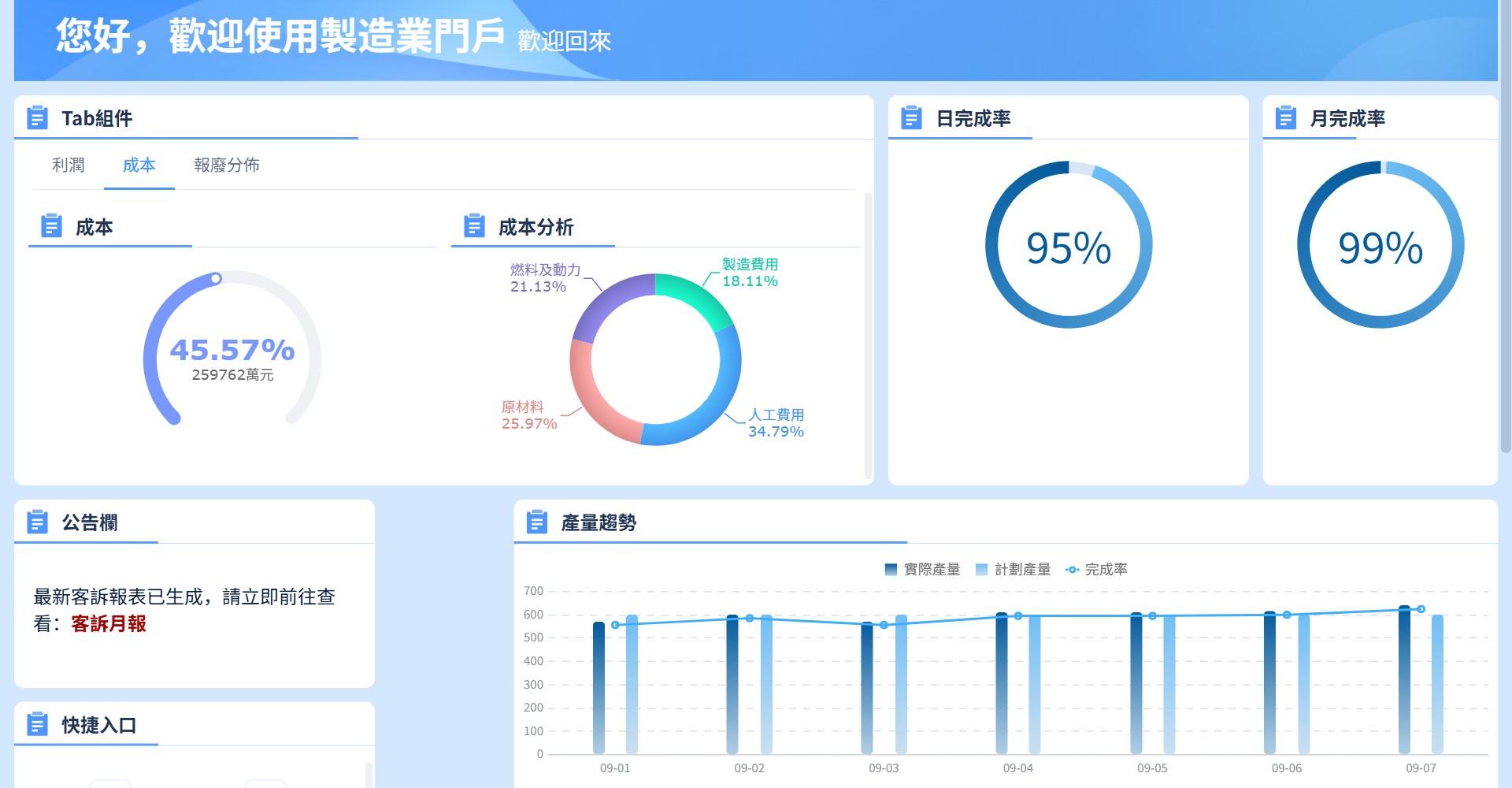Click the clipboard icon beside 日完成率
Image resolution: width=1512 pixels, height=788 pixels.
[x=911, y=118]
